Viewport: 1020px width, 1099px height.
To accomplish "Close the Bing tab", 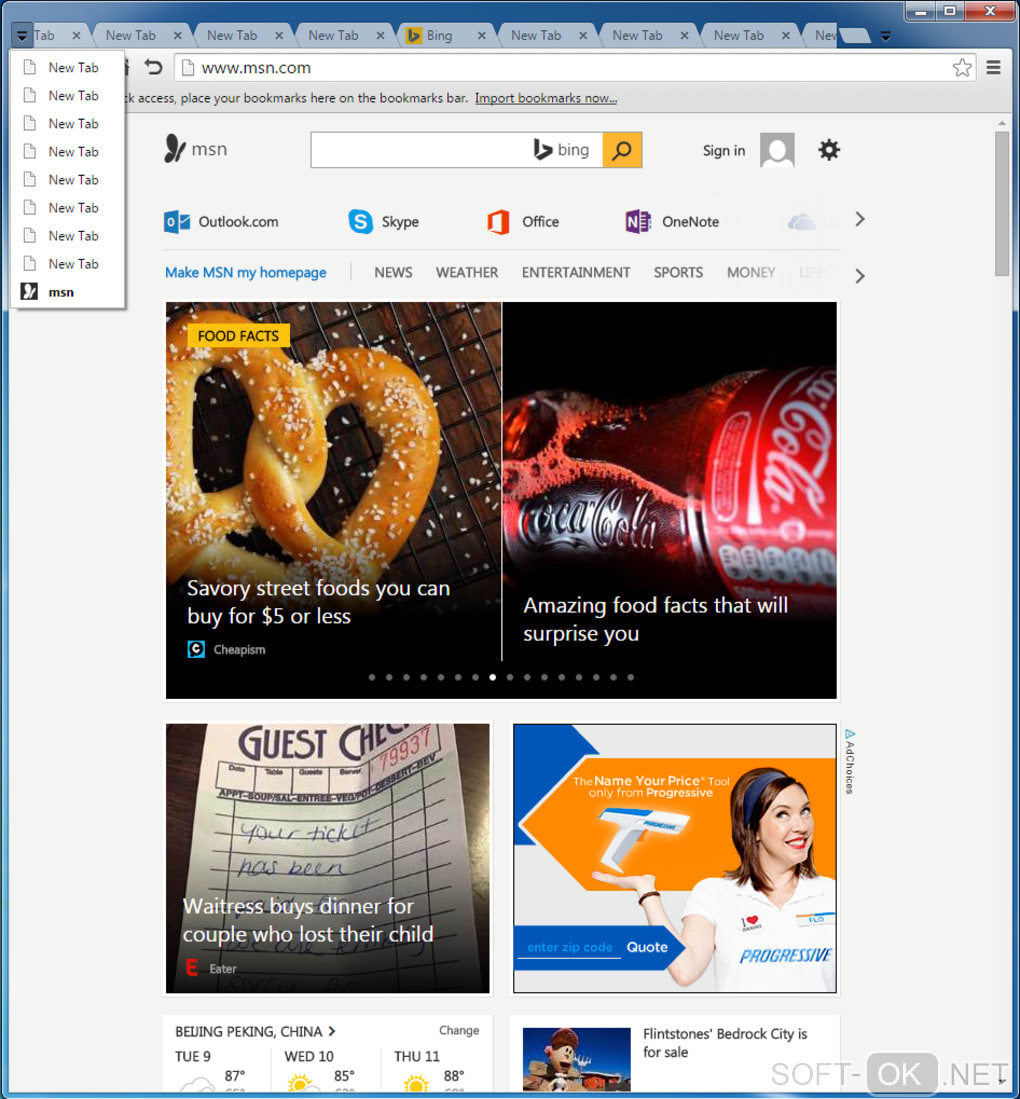I will coord(481,35).
